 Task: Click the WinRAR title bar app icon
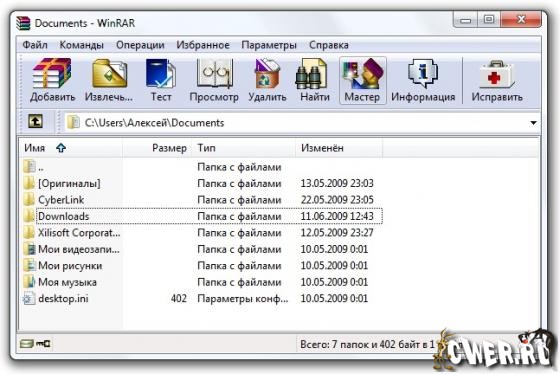(23, 23)
